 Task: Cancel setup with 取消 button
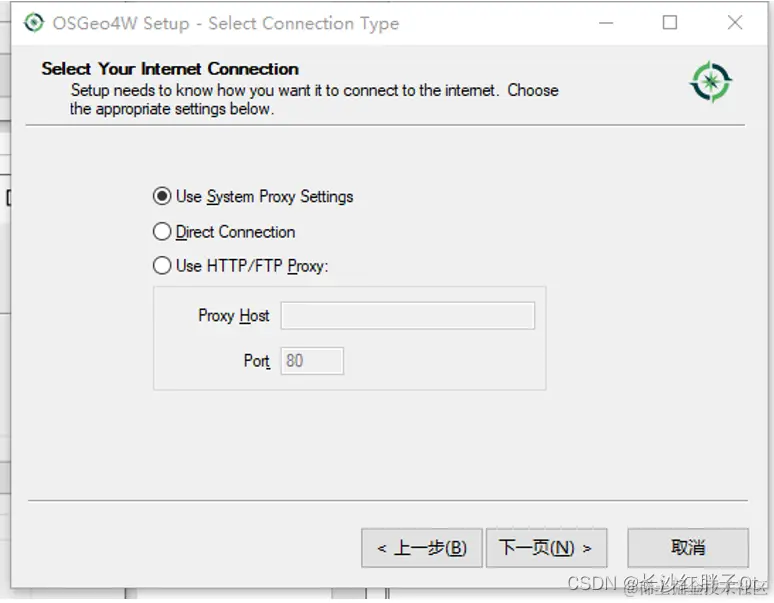point(688,548)
